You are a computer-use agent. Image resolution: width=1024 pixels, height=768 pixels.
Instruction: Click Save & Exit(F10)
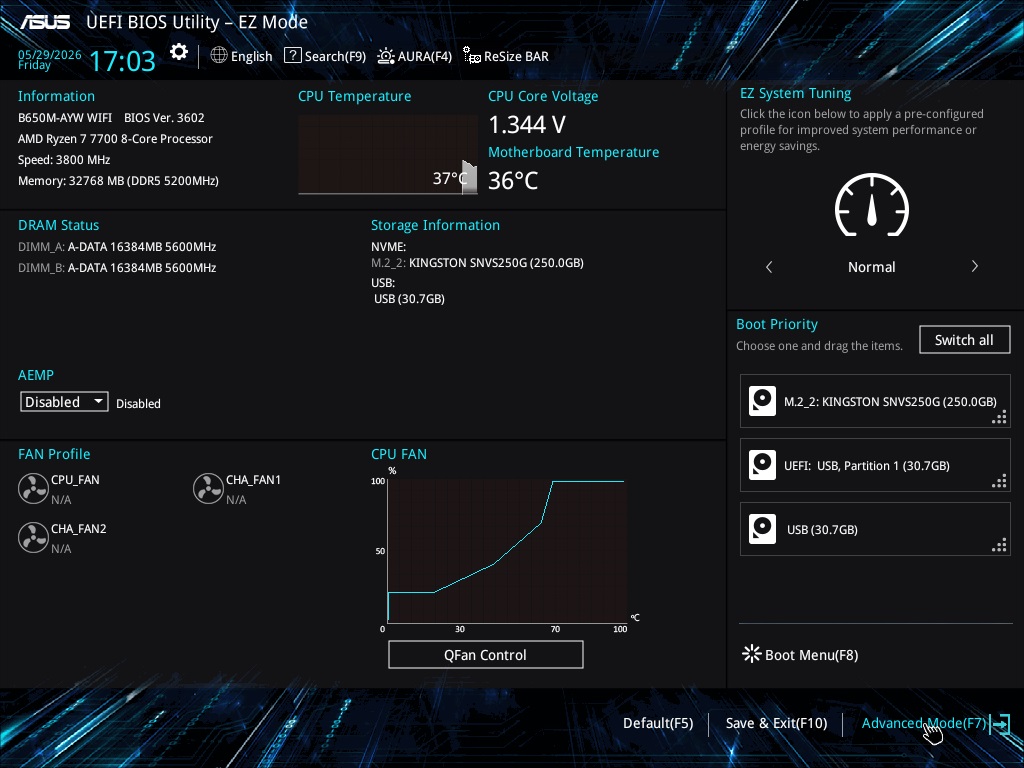(776, 723)
